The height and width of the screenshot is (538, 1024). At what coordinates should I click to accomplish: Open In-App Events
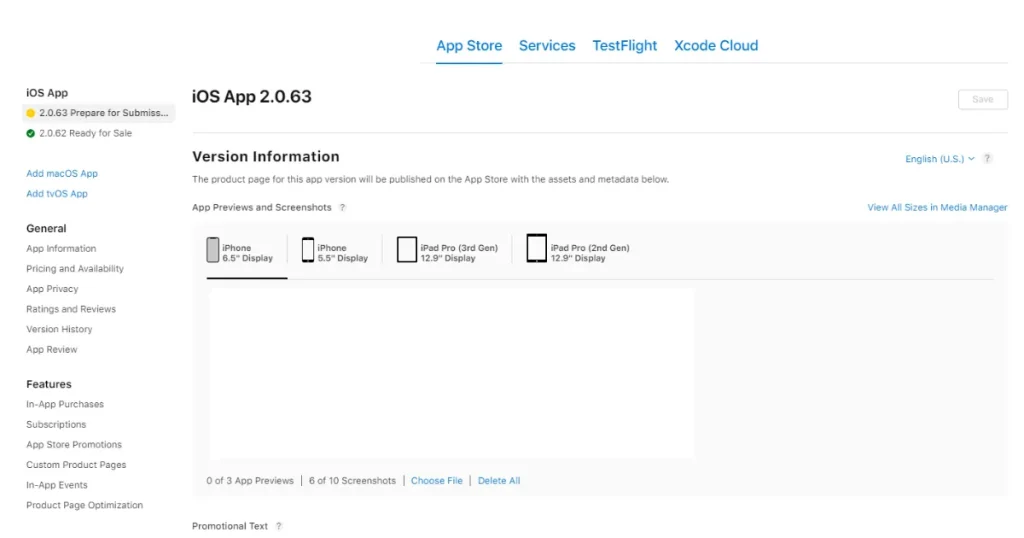tap(57, 486)
